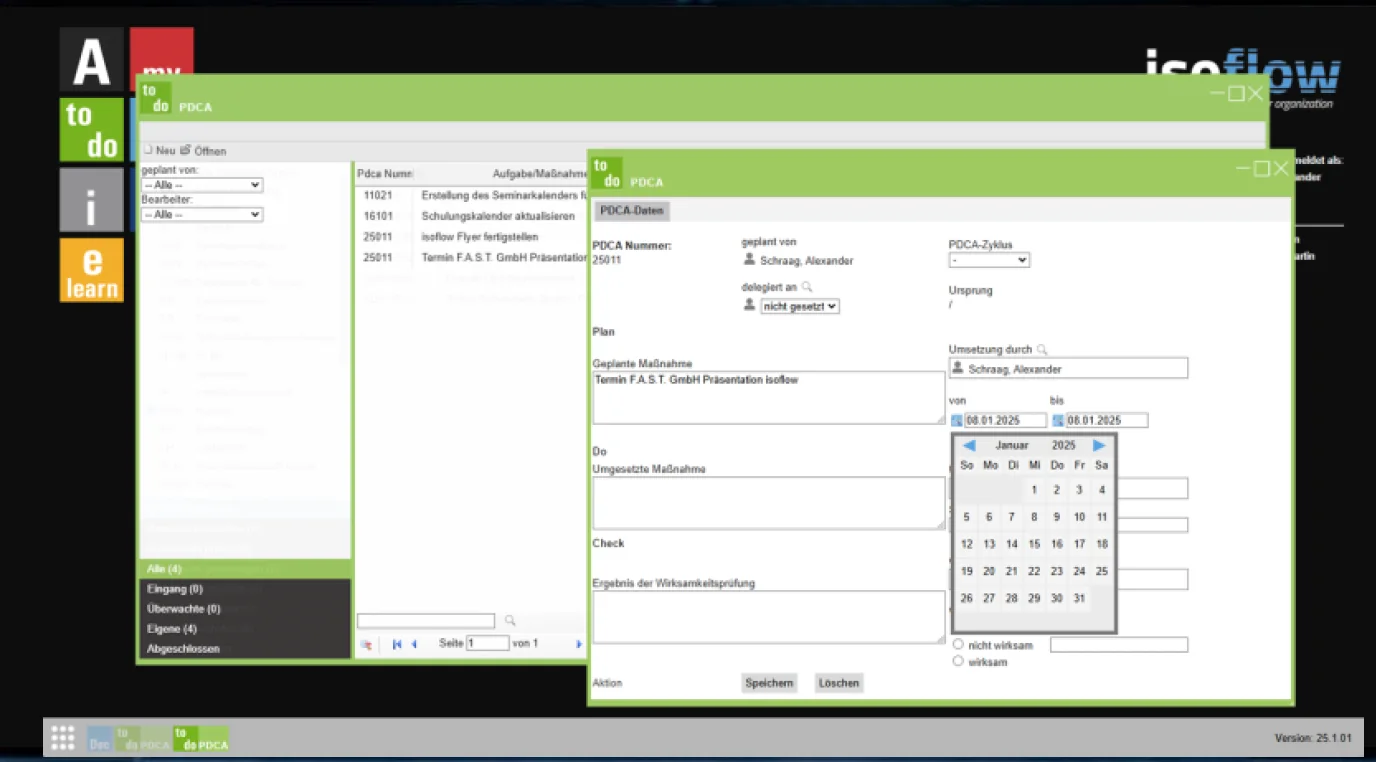Viewport: 1376px width, 762px height.
Task: Click in 'Geplante Maßnahme' text area
Action: (769, 398)
